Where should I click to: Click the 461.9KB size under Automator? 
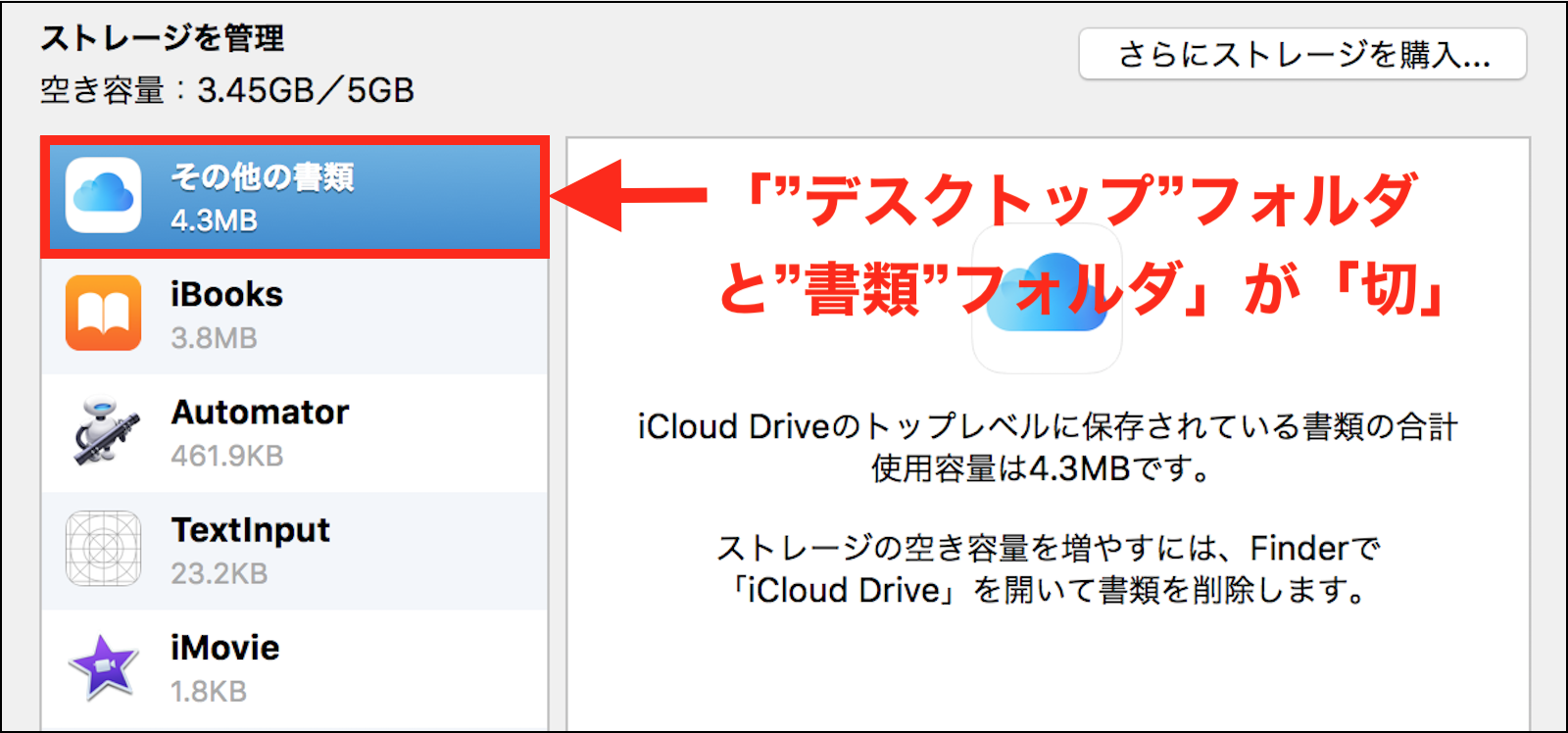[226, 456]
